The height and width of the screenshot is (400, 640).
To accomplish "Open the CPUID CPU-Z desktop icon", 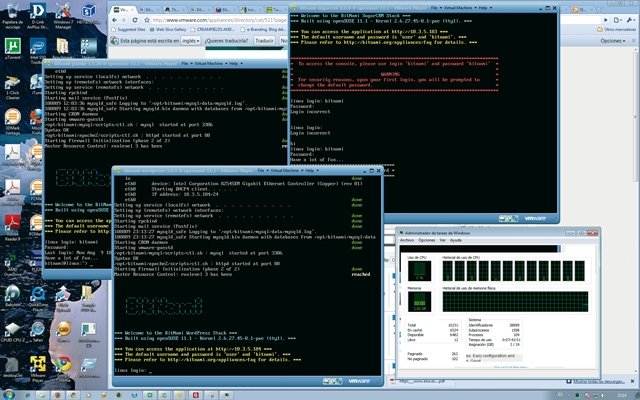I will click(13, 332).
